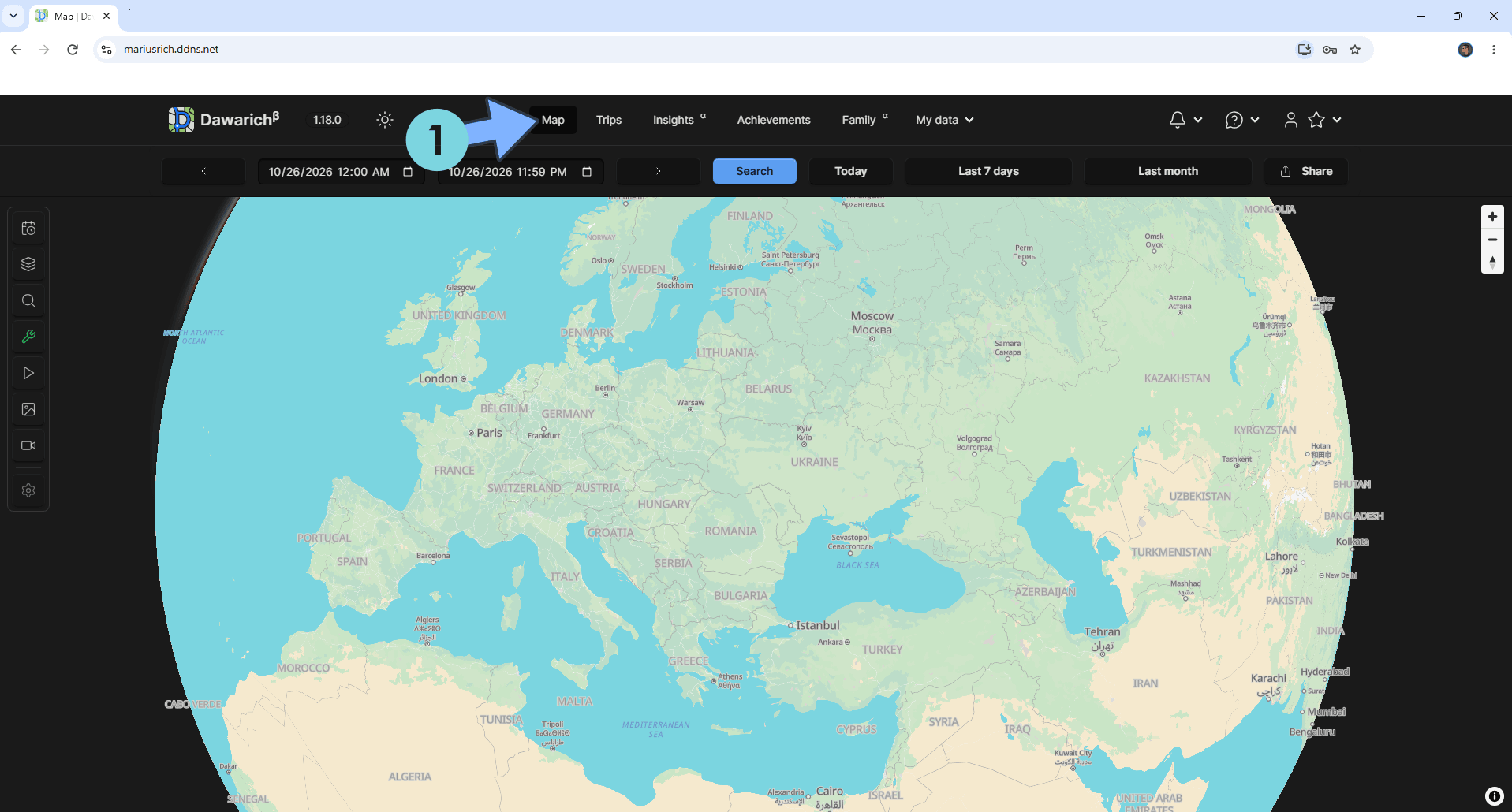
Task: Open the photos image sidebar icon
Action: [x=28, y=409]
